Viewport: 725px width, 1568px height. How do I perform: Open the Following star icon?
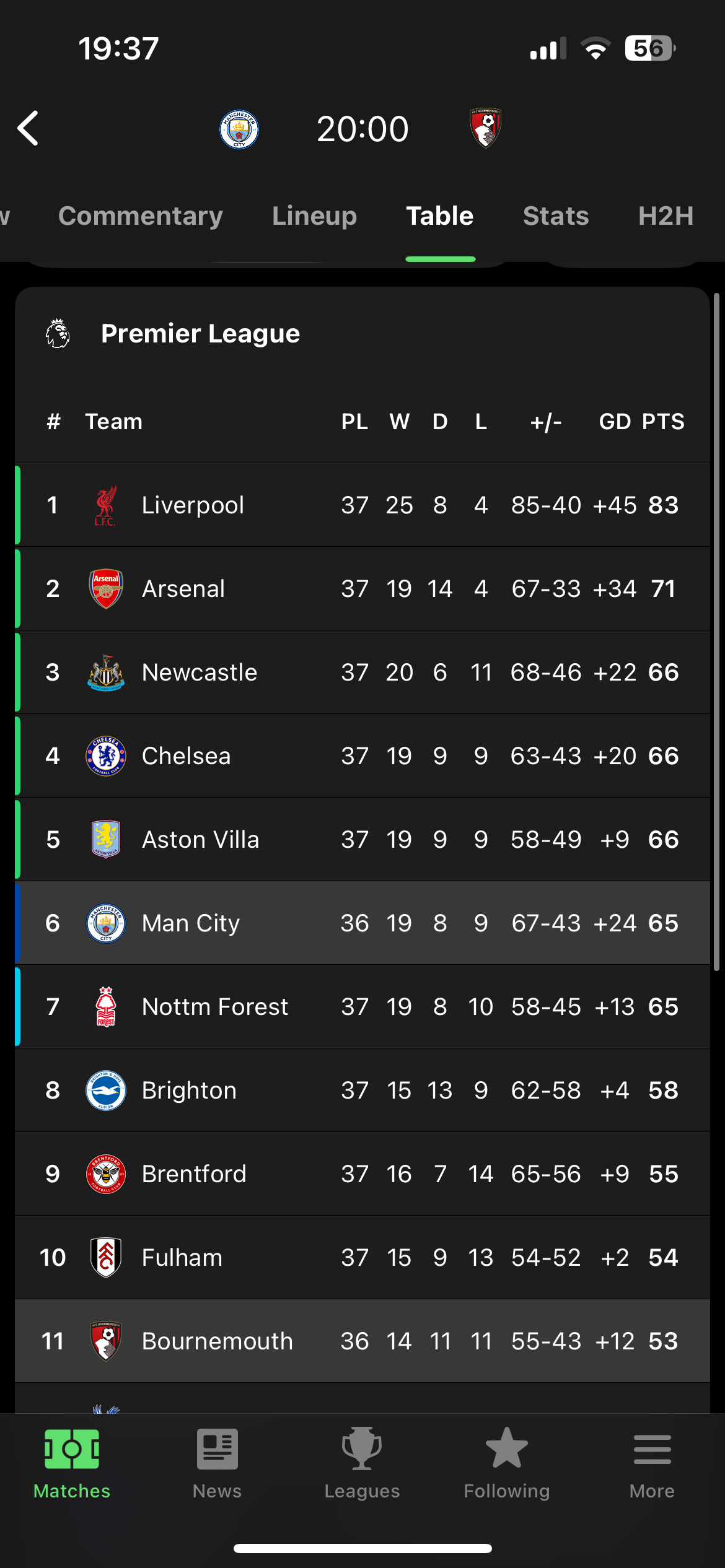point(507,1448)
